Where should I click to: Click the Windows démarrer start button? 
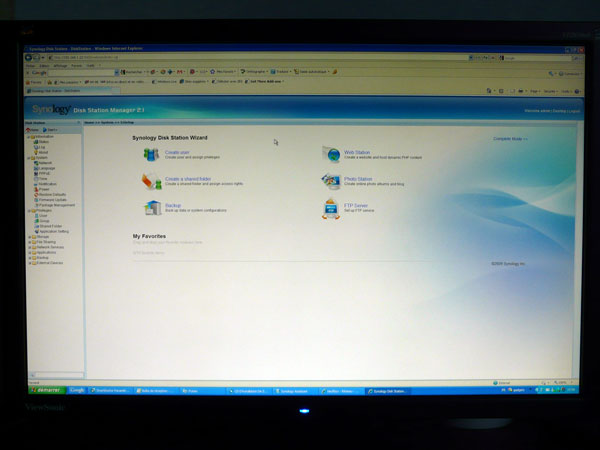tap(47, 390)
